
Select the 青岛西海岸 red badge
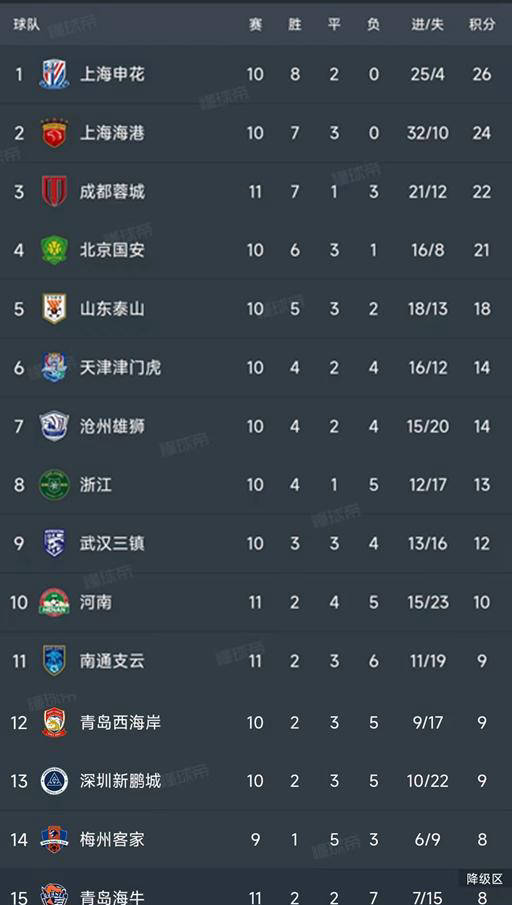click(54, 723)
